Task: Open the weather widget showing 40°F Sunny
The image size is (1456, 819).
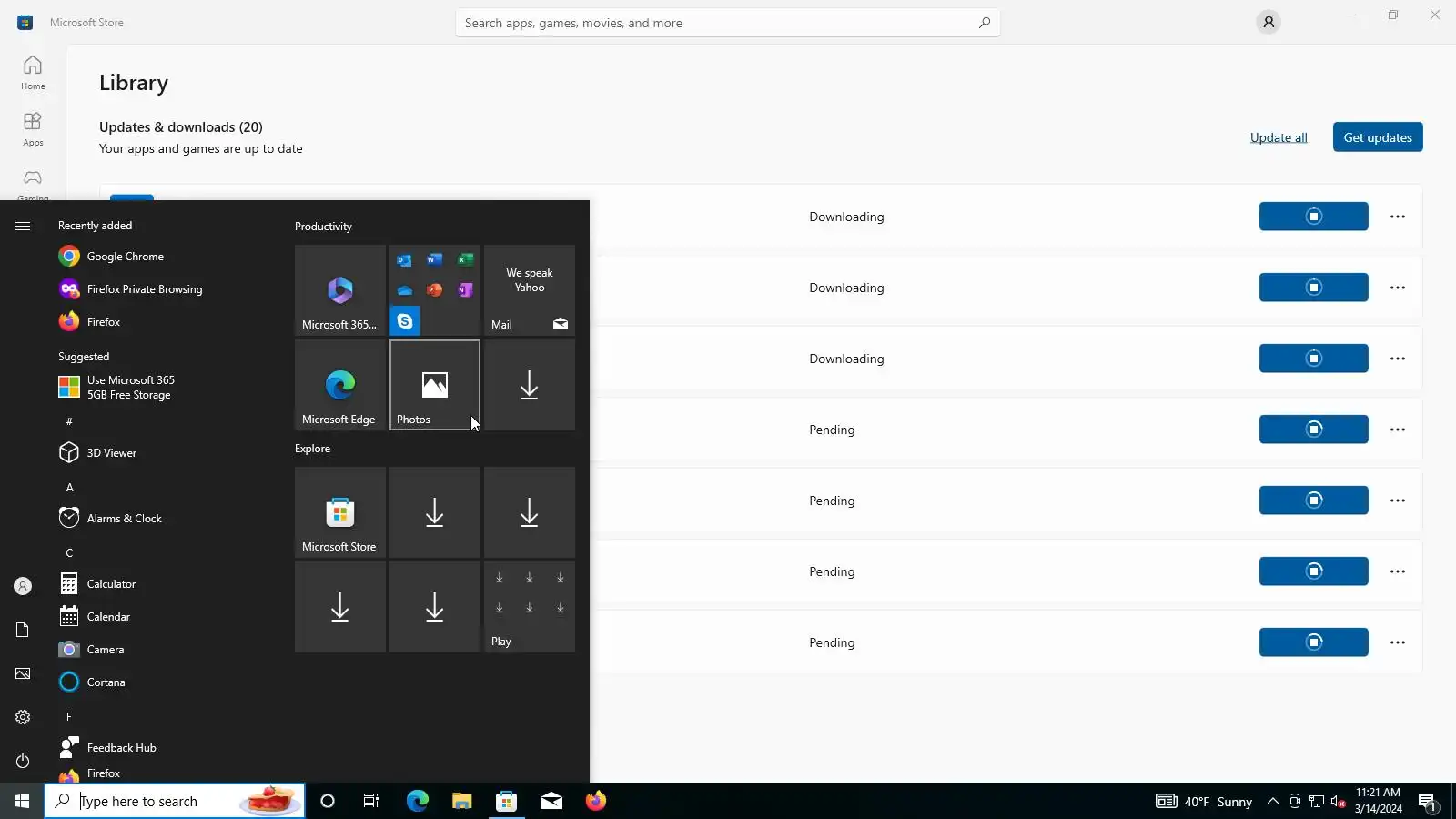Action: (1204, 802)
